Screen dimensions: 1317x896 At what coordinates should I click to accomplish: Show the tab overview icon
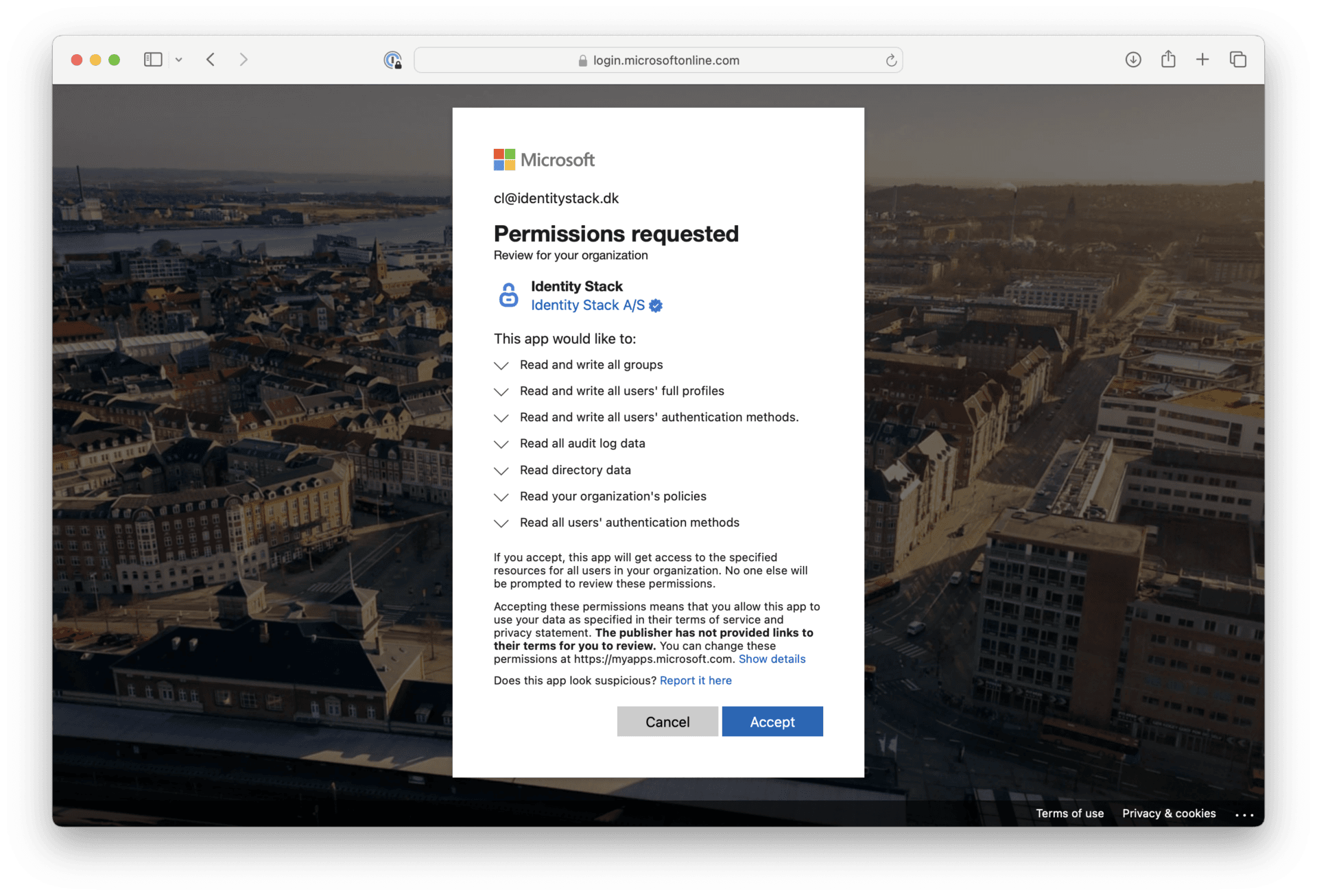pos(1238,60)
